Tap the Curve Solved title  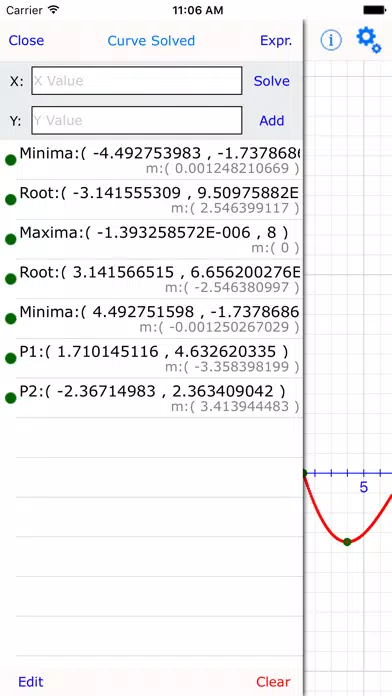151,41
